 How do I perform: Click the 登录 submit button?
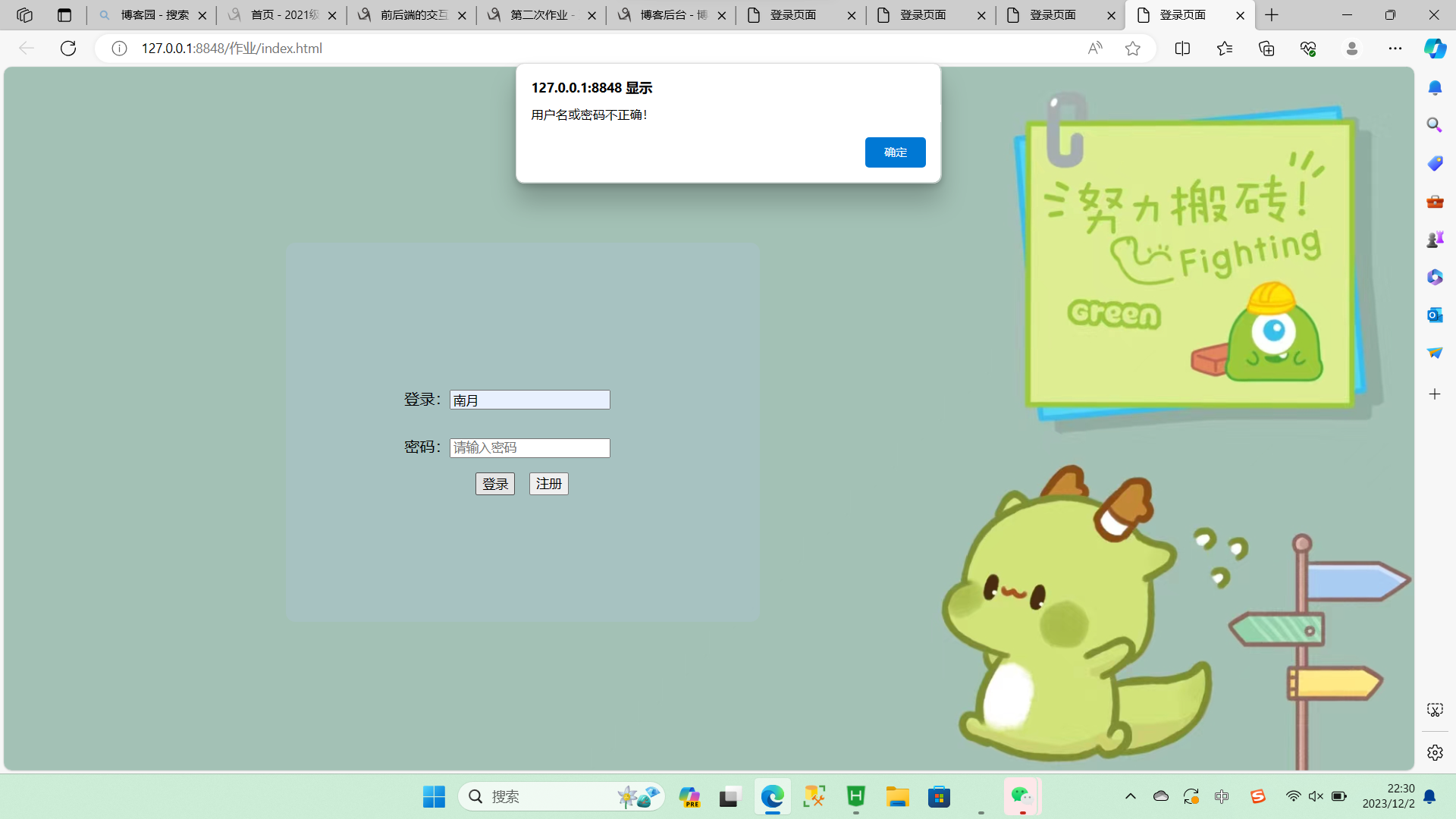[494, 484]
